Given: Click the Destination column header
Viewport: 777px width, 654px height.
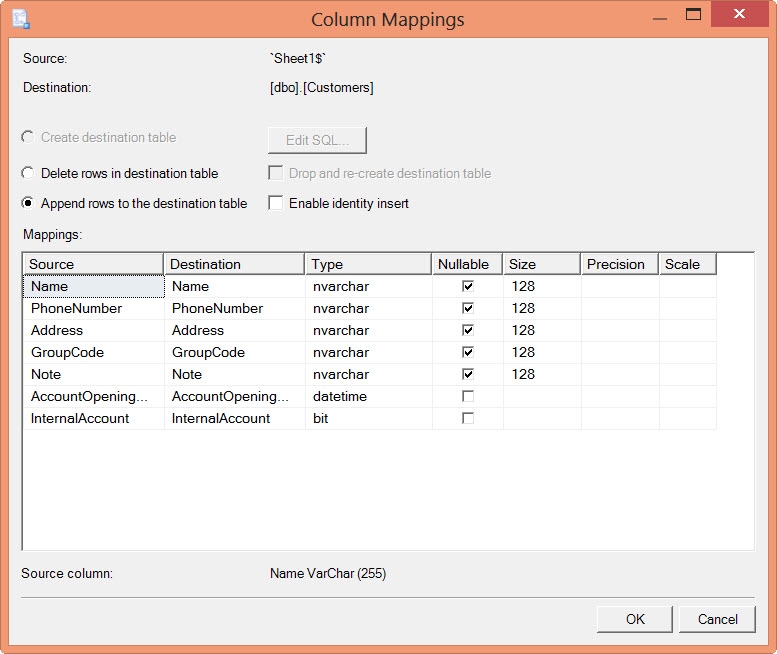Looking at the screenshot, I should pos(234,264).
